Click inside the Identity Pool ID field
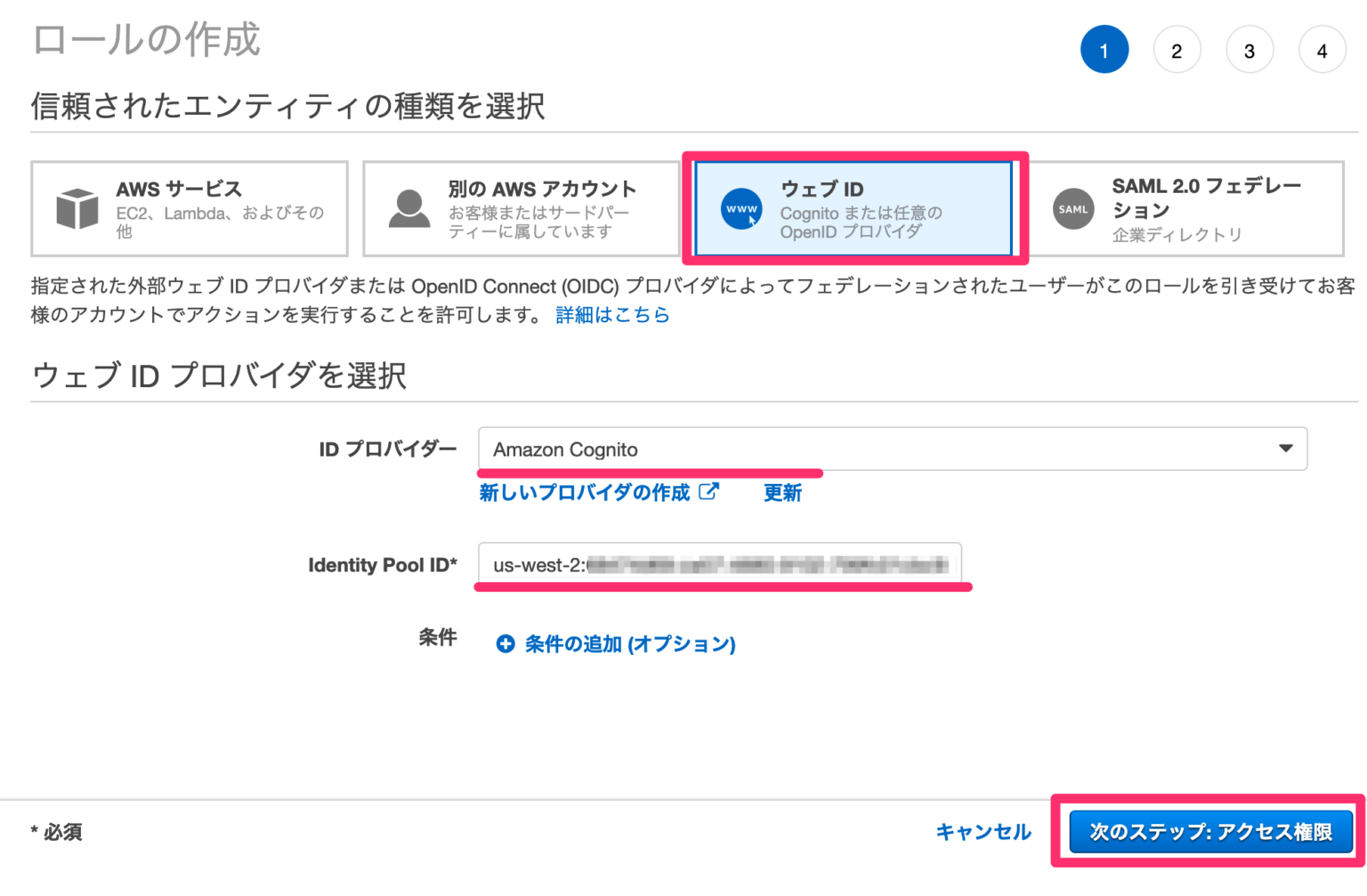The width and height of the screenshot is (1367, 896). [721, 565]
